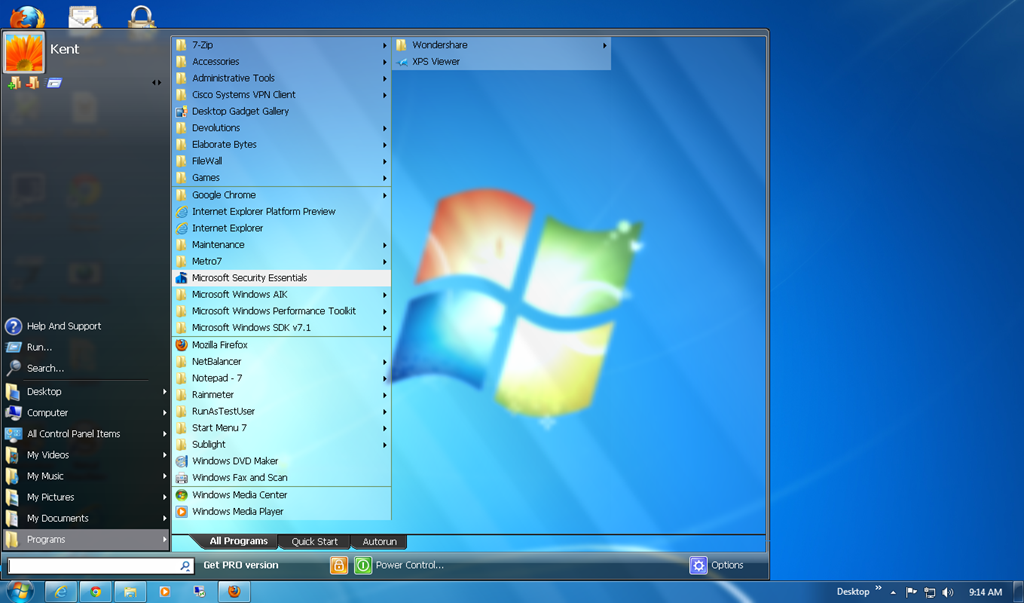Launch Windows DVD Maker

coord(281,461)
